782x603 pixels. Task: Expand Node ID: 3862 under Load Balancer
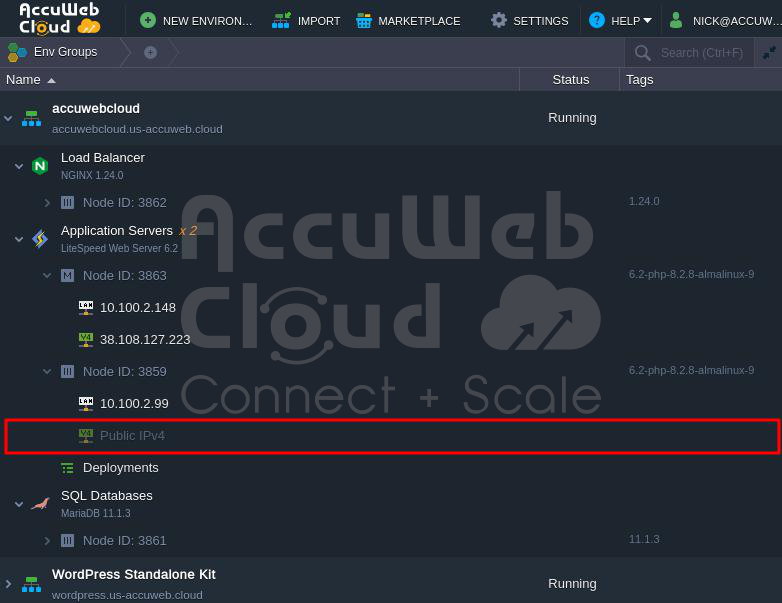pyautogui.click(x=47, y=202)
